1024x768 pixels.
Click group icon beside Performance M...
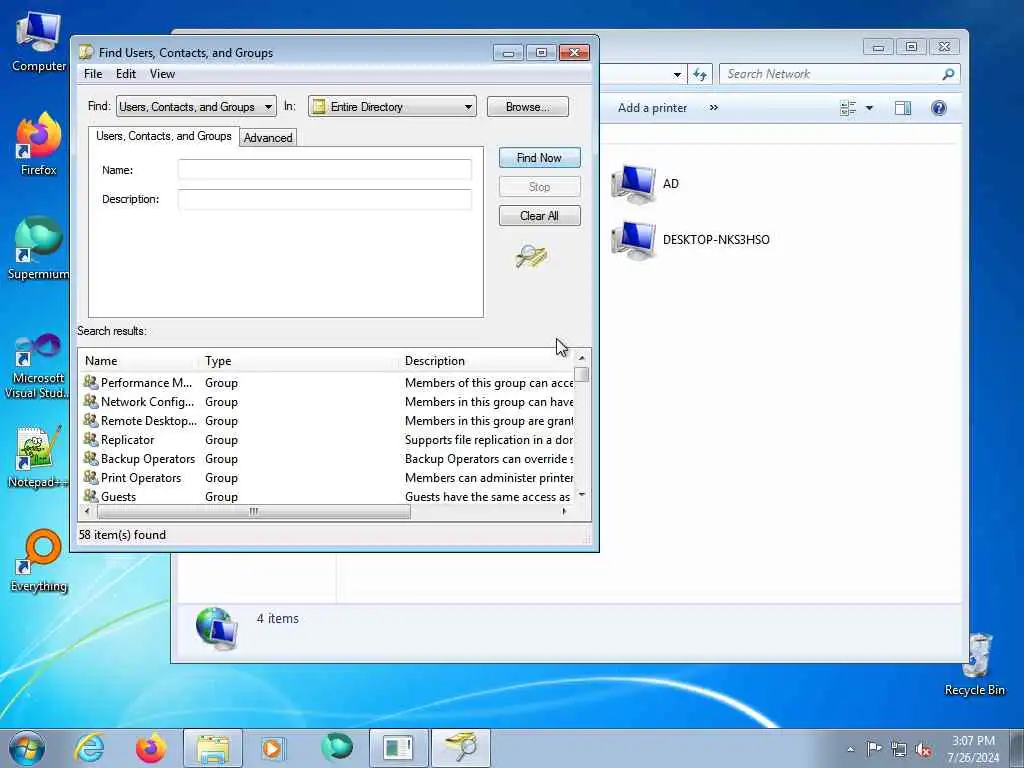pos(90,383)
